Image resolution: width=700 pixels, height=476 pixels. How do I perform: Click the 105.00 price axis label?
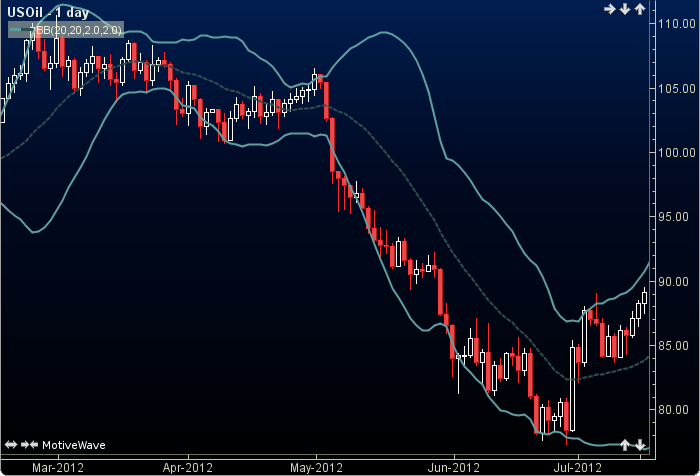(677, 88)
